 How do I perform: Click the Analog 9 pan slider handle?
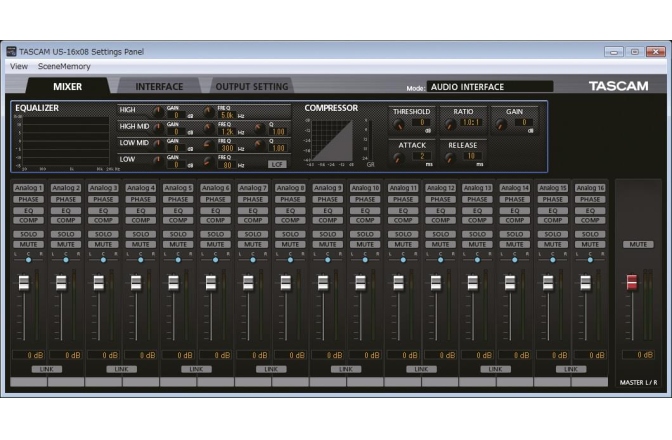click(328, 260)
